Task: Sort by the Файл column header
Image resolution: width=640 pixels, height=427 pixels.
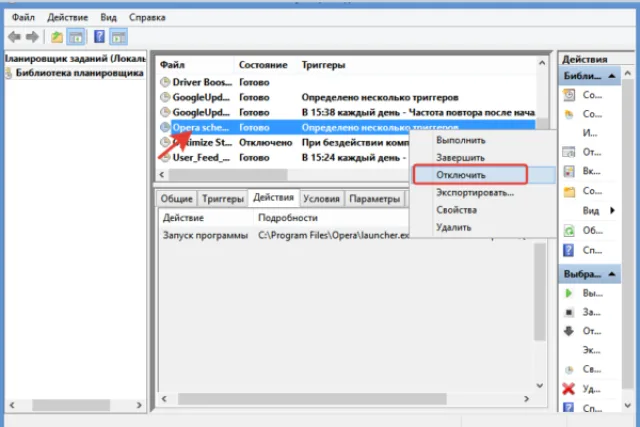Action: tap(172, 65)
